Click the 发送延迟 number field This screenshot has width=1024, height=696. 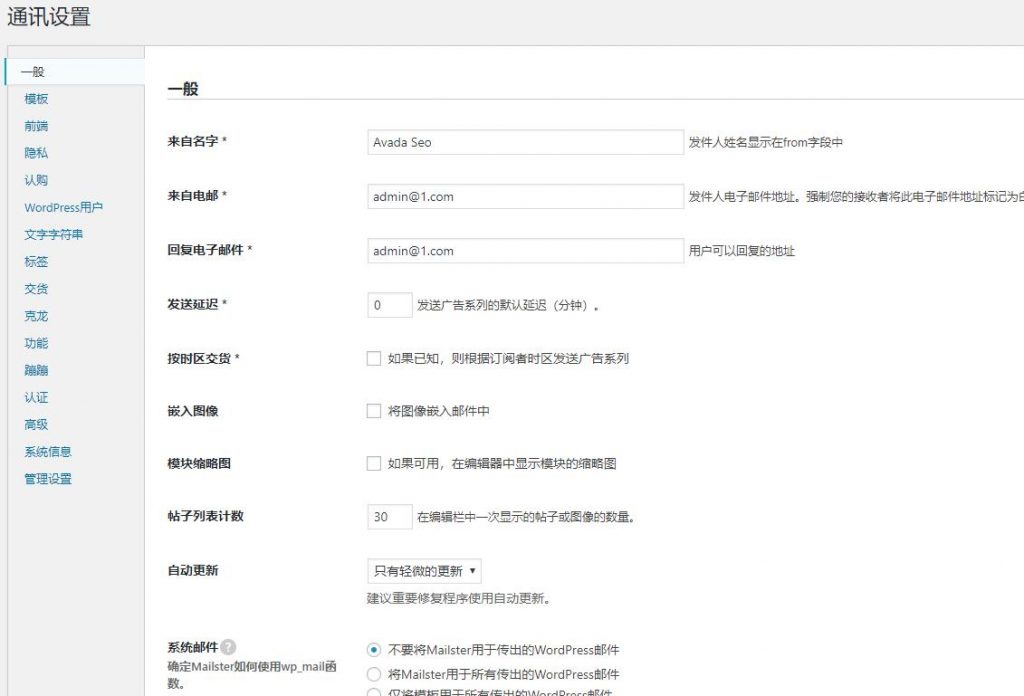click(390, 305)
